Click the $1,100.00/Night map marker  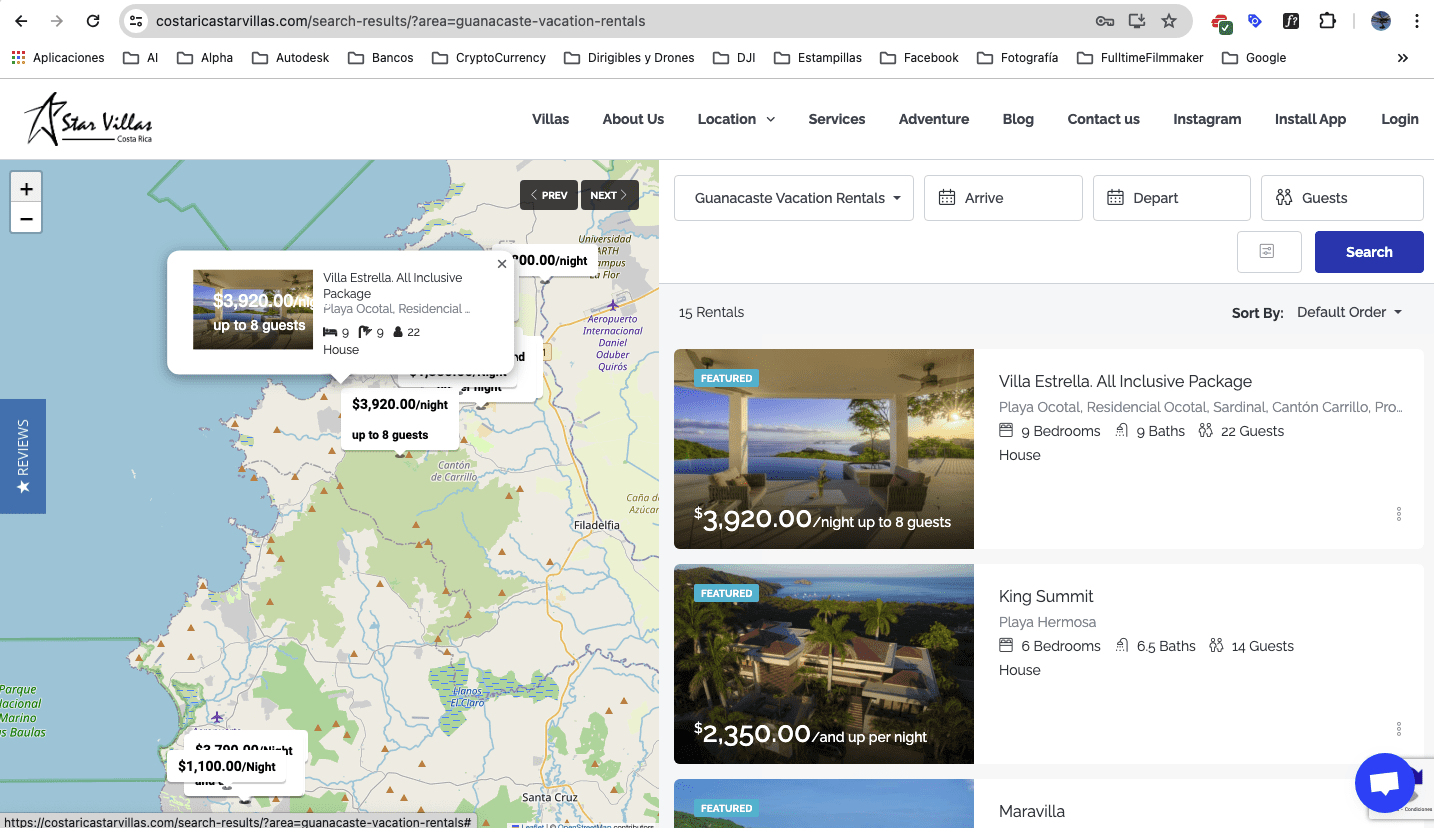coord(227,766)
